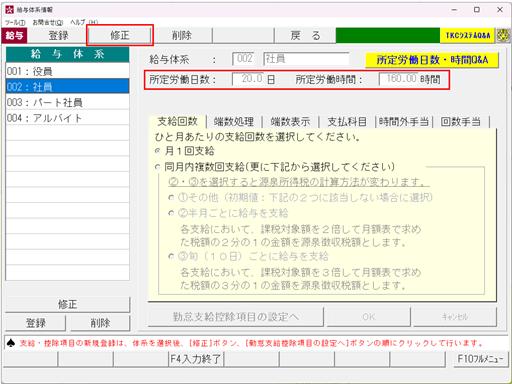Click the top toolbar 登録 button
Viewport: 512px width, 384px height.
58,35
